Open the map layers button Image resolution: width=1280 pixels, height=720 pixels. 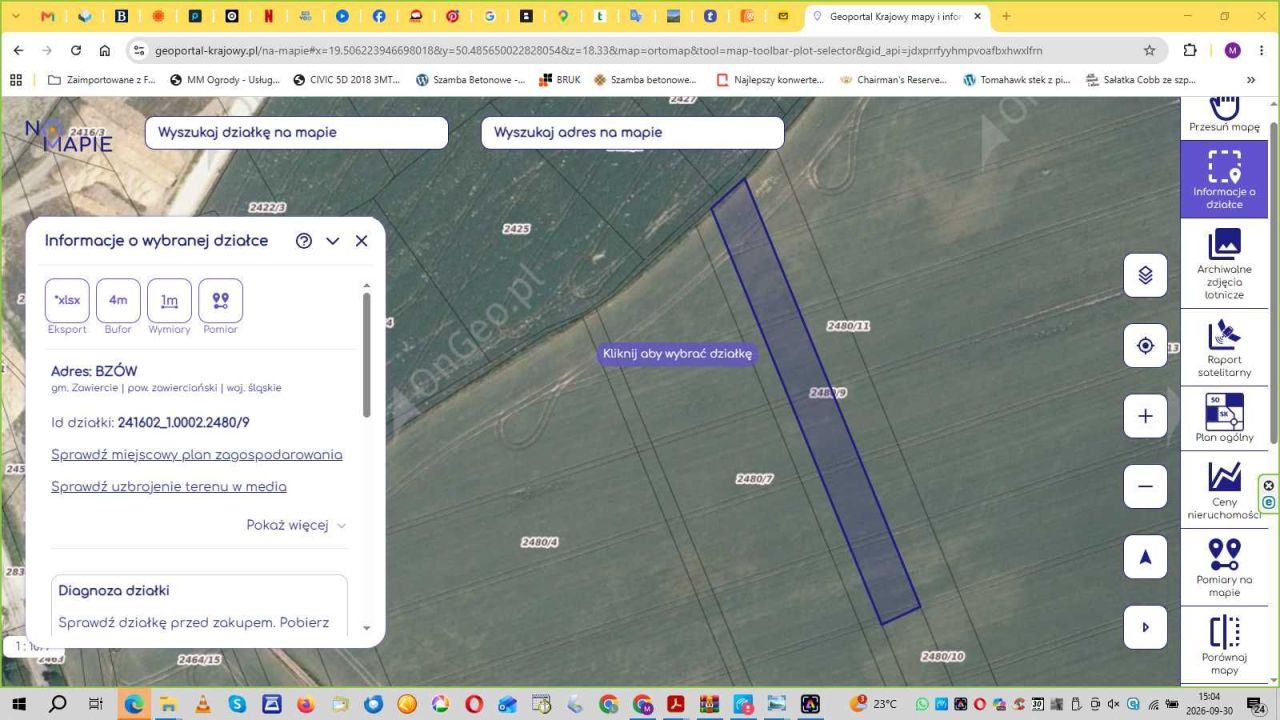pyautogui.click(x=1145, y=275)
